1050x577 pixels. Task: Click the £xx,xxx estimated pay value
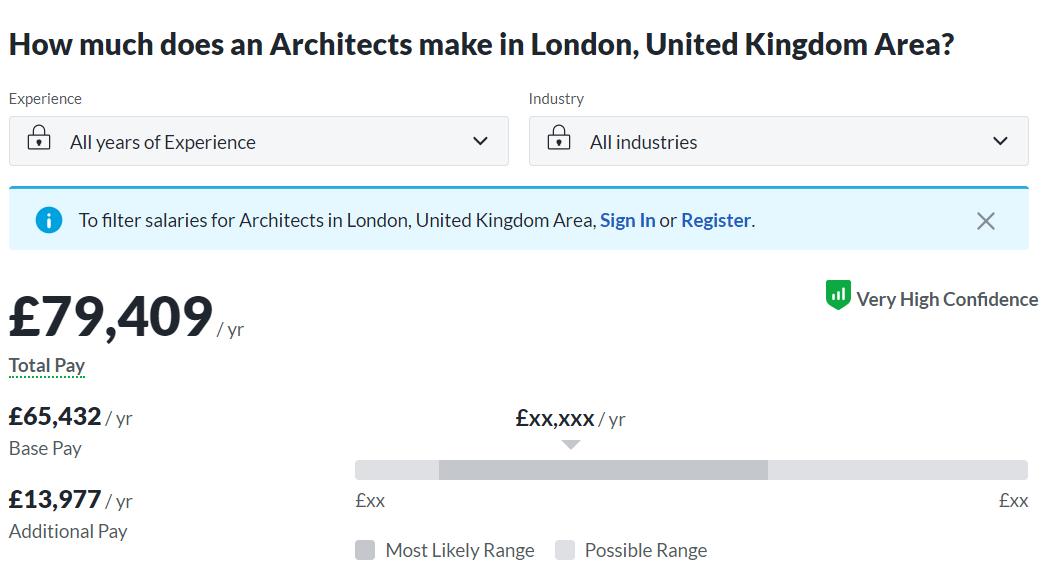click(556, 418)
